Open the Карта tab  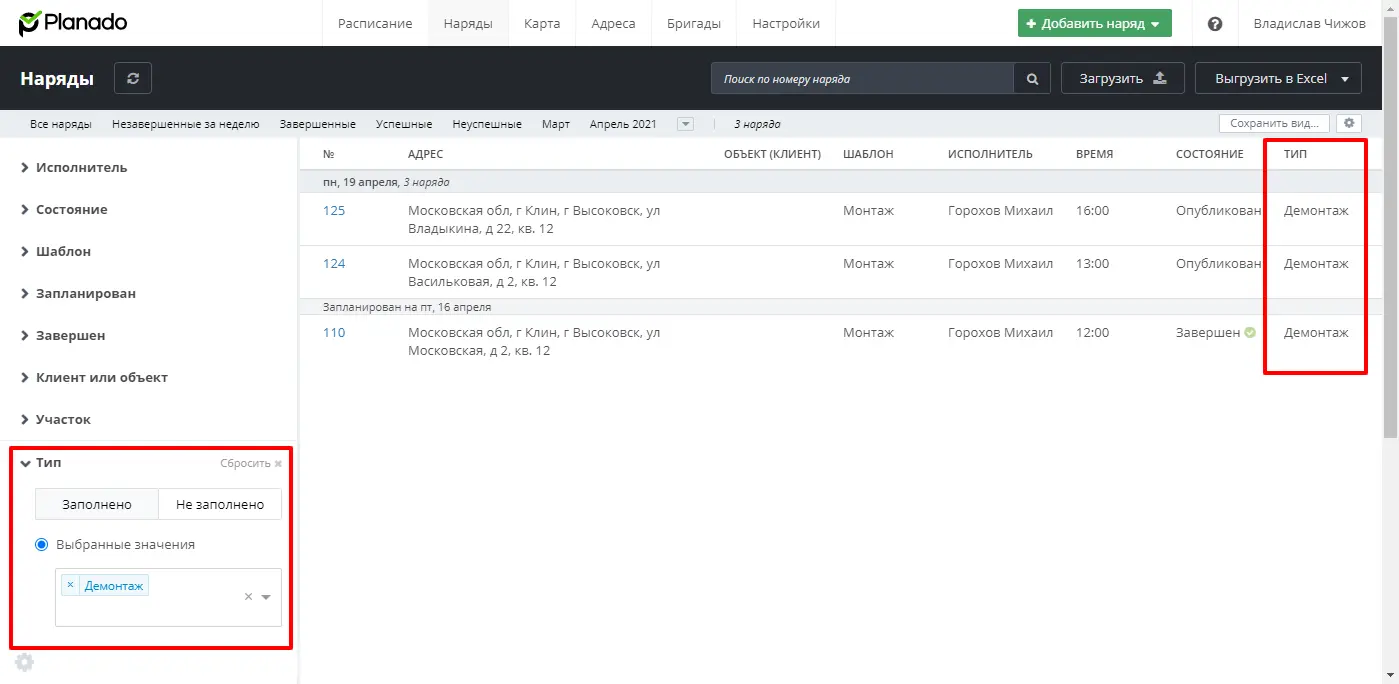542,23
